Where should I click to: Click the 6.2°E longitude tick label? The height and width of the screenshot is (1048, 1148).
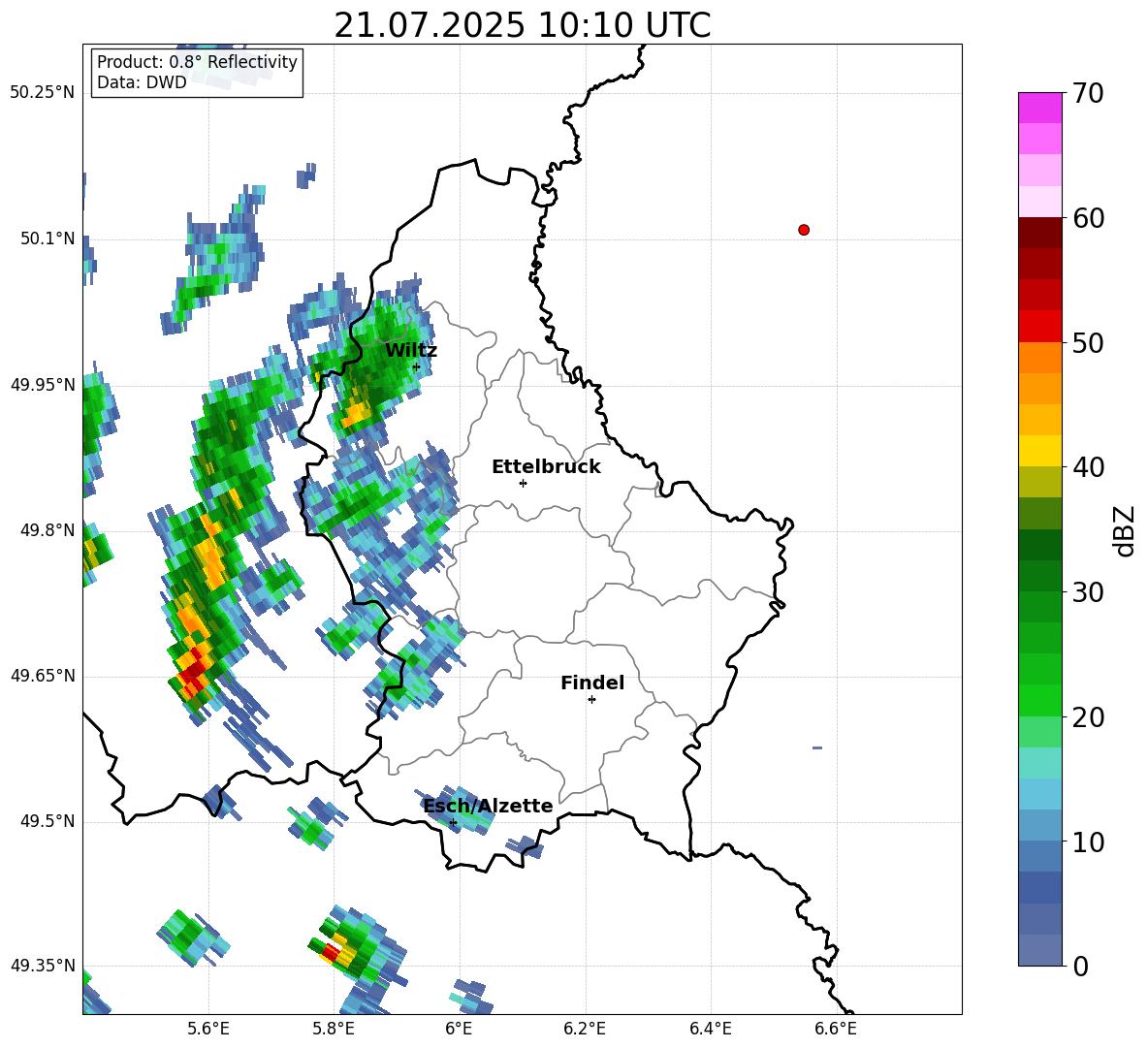click(x=585, y=1029)
